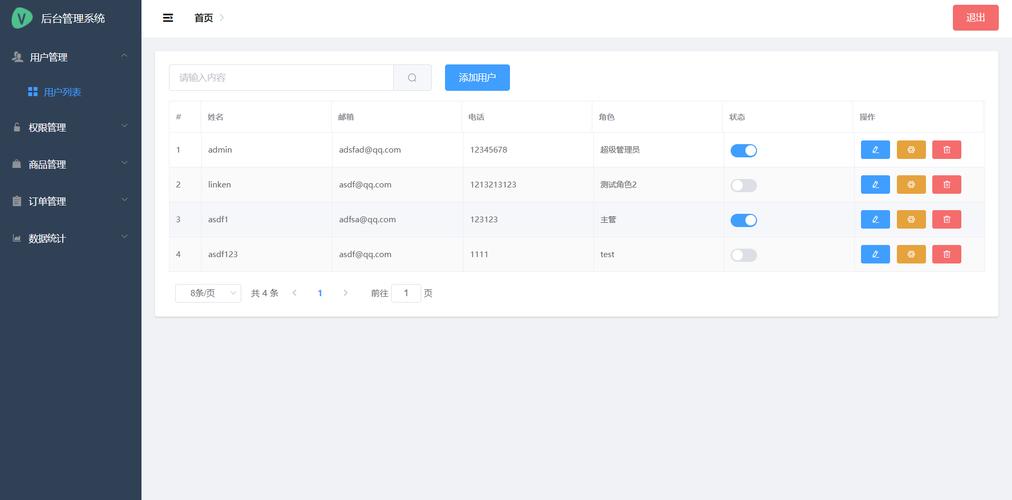Turn on status toggle for asdf123
The image size is (1012, 500).
pyautogui.click(x=743, y=255)
